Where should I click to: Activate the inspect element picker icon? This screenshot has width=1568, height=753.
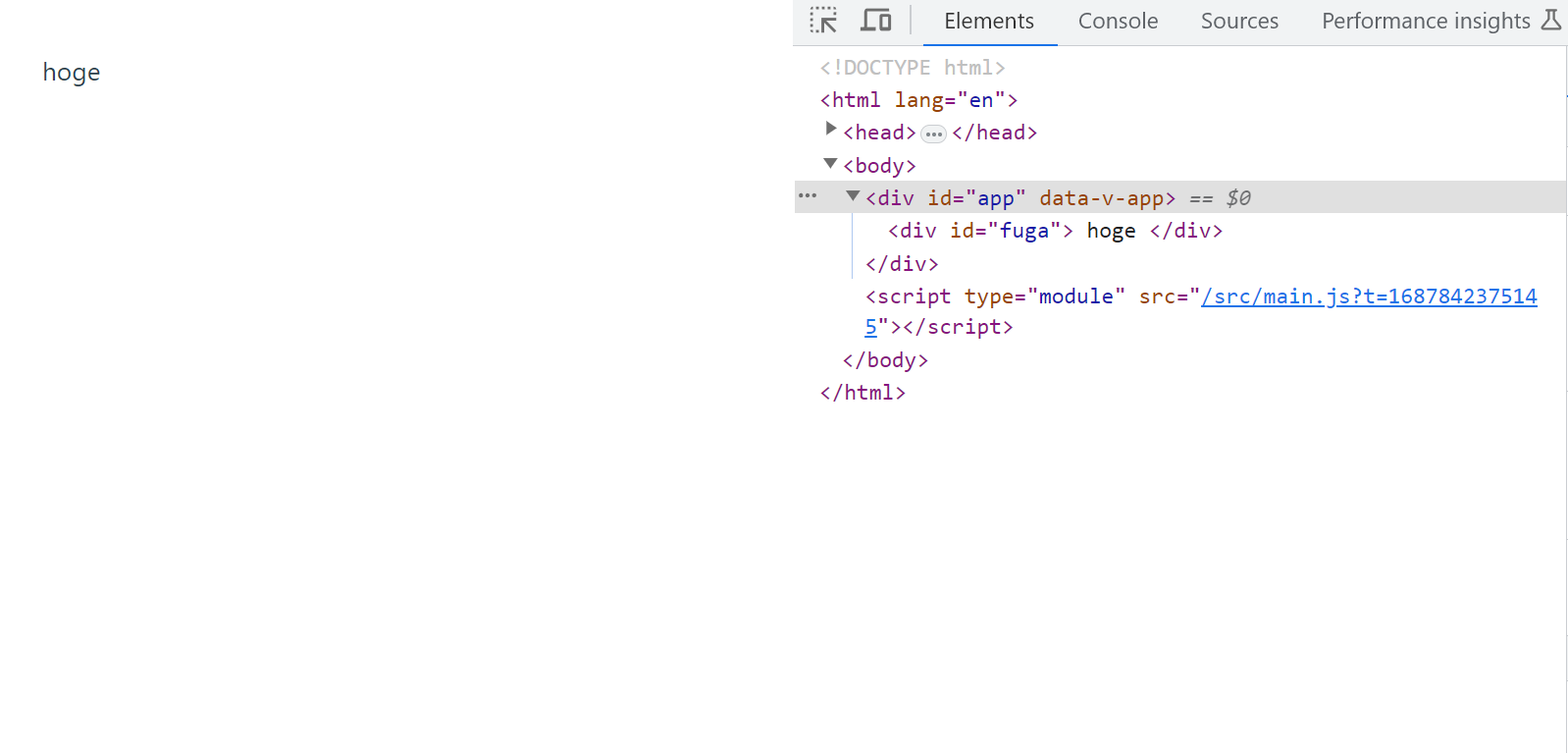tap(823, 21)
